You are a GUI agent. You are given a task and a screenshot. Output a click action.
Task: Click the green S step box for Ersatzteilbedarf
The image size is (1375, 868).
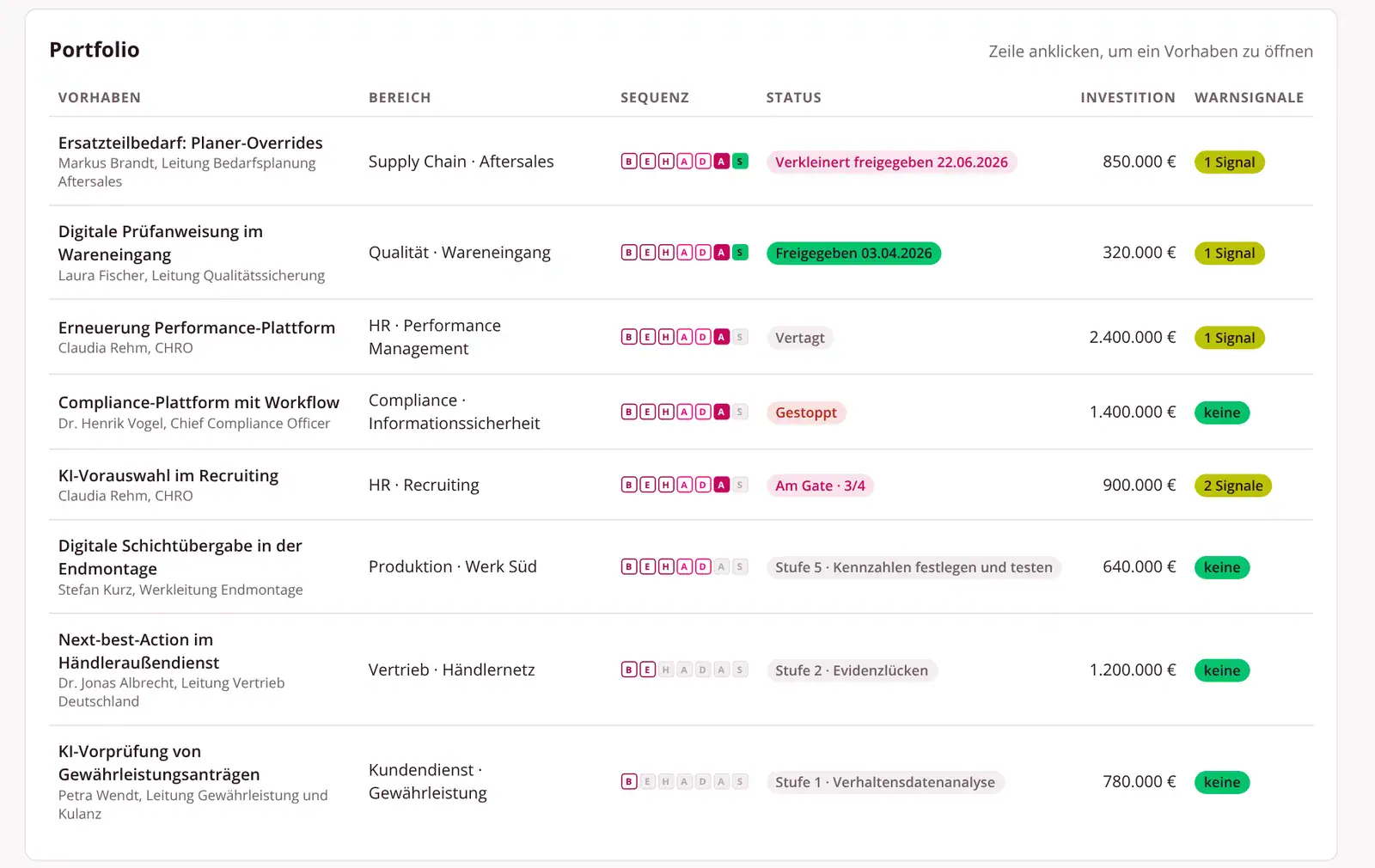click(740, 162)
